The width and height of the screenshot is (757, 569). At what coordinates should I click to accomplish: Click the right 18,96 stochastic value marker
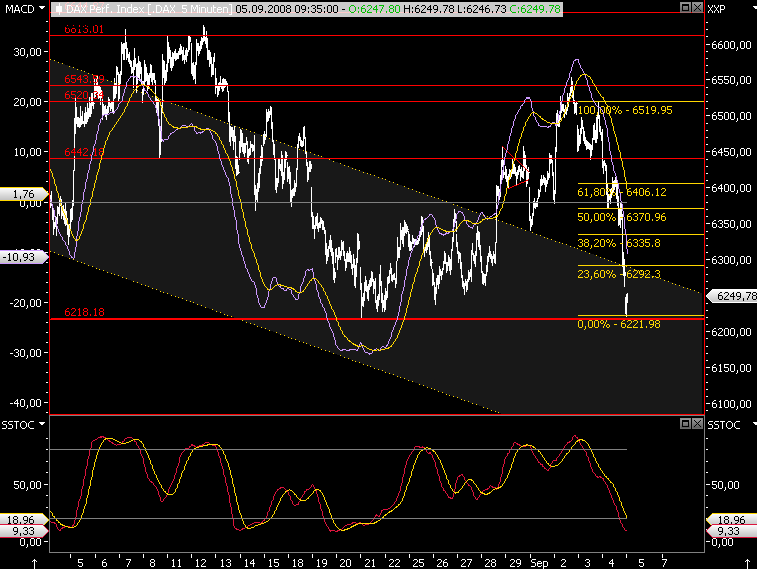[731, 520]
